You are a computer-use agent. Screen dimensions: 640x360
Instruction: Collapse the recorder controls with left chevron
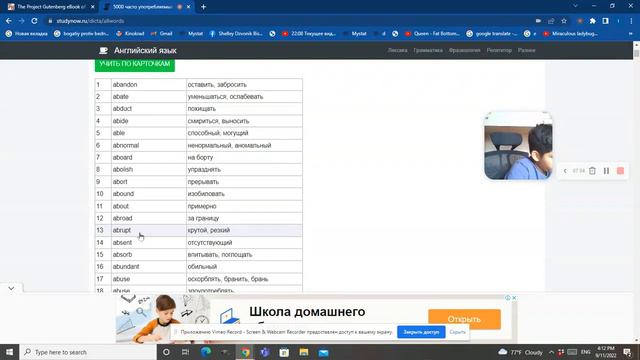(565, 171)
